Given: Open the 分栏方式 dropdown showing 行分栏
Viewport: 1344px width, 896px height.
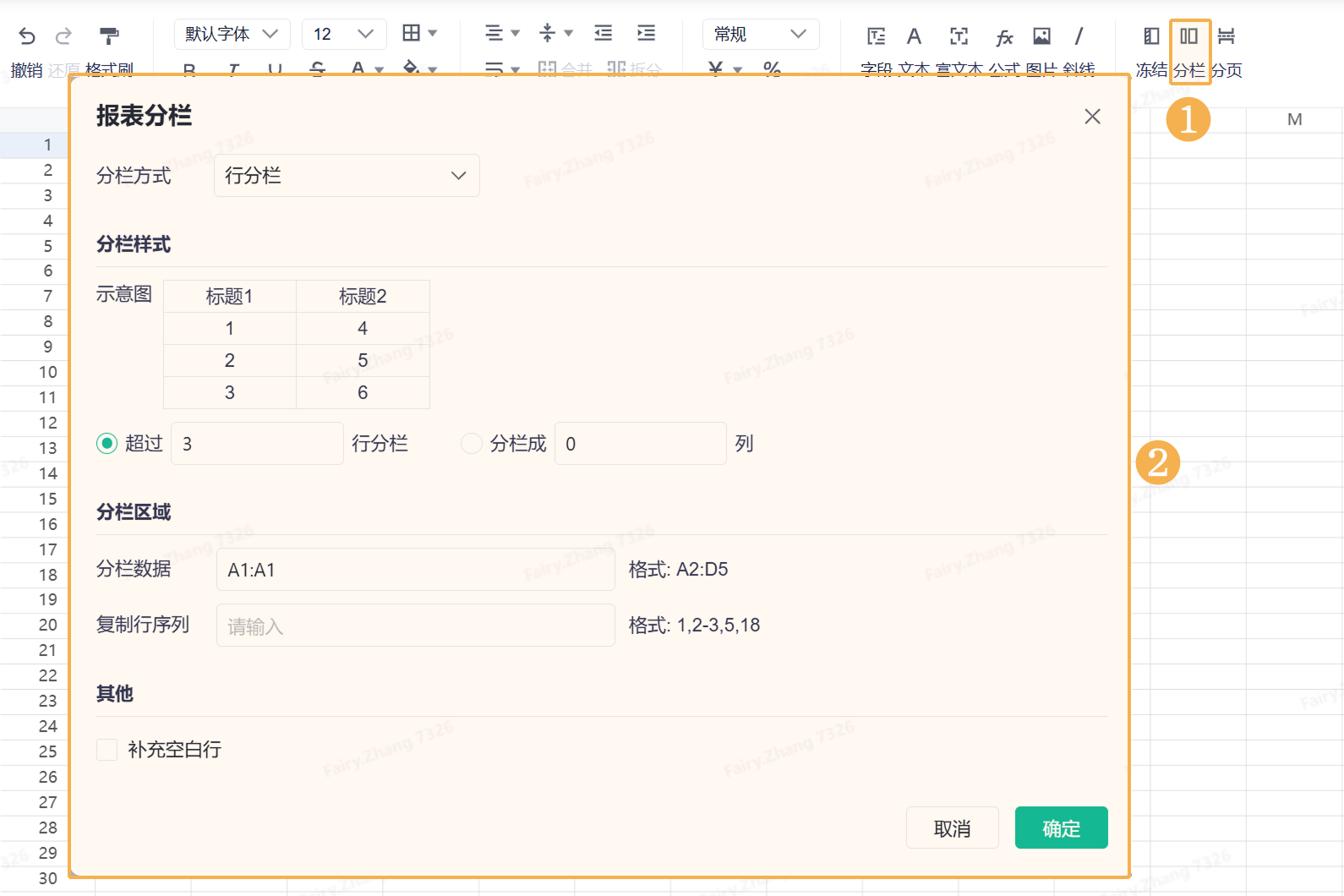Looking at the screenshot, I should tap(347, 176).
